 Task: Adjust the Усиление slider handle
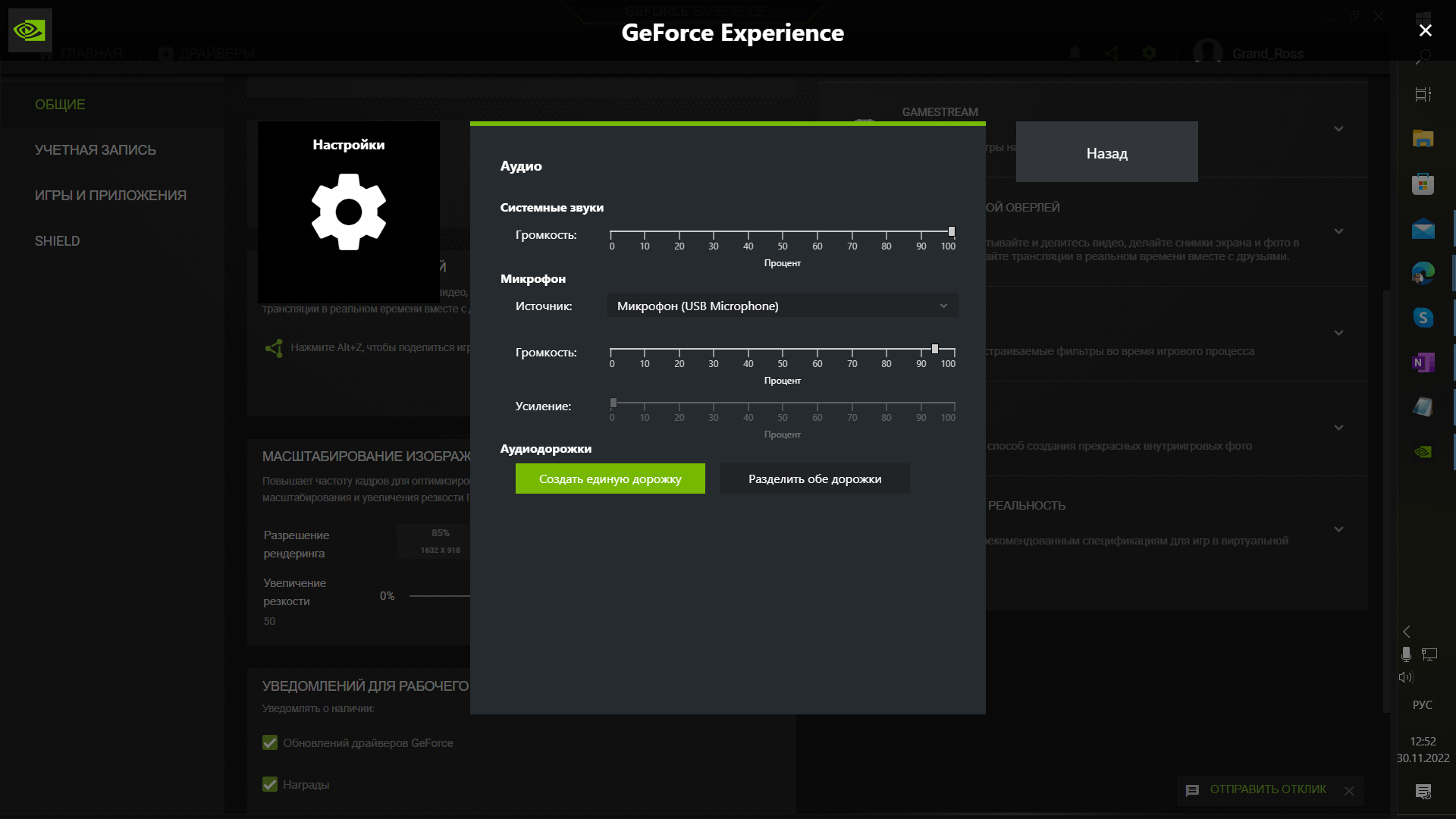click(x=613, y=403)
